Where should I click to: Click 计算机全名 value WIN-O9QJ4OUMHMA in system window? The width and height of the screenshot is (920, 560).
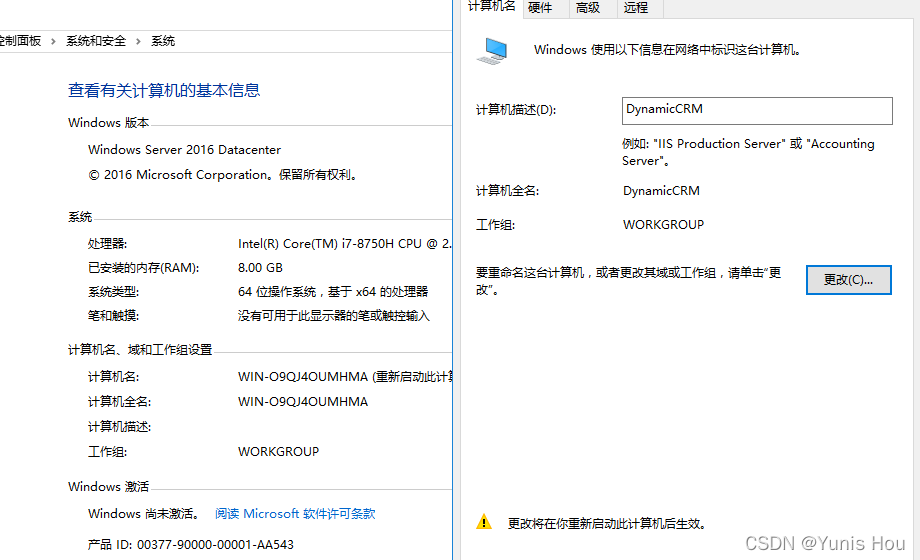303,402
